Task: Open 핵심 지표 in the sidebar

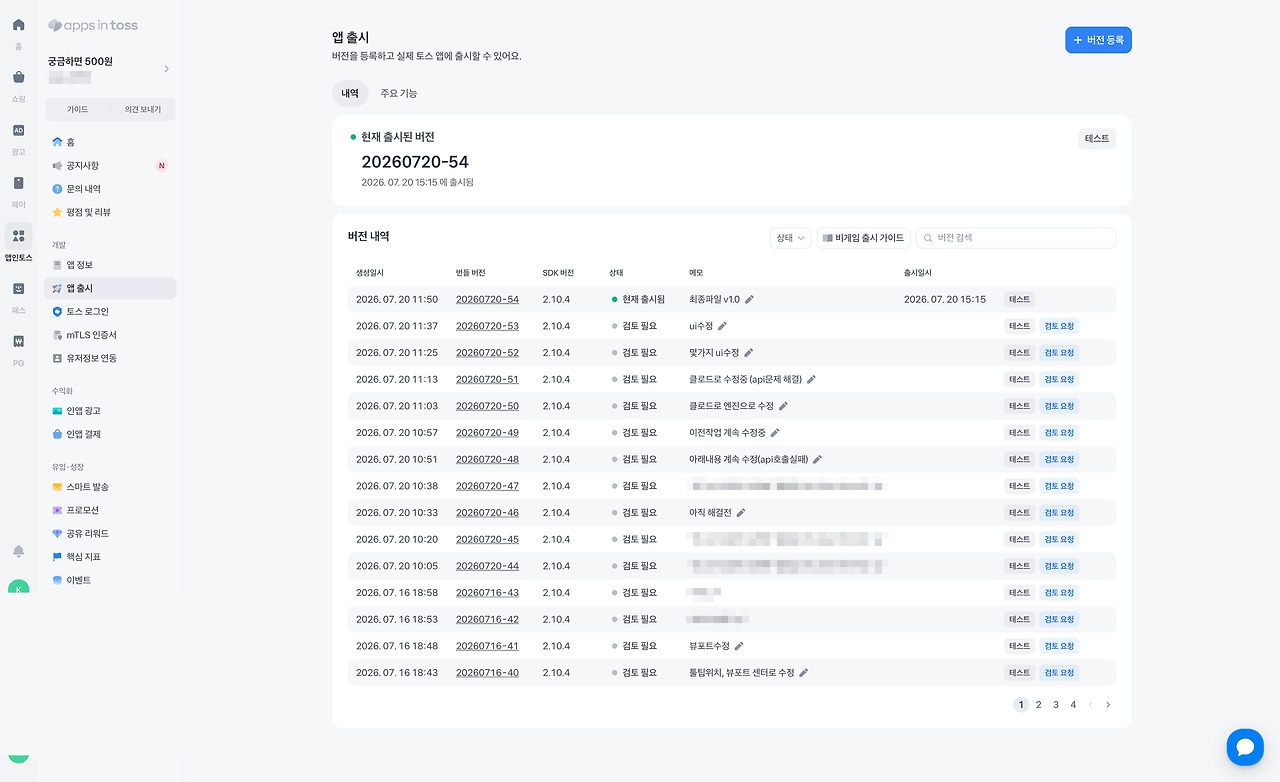Action: coord(110,557)
